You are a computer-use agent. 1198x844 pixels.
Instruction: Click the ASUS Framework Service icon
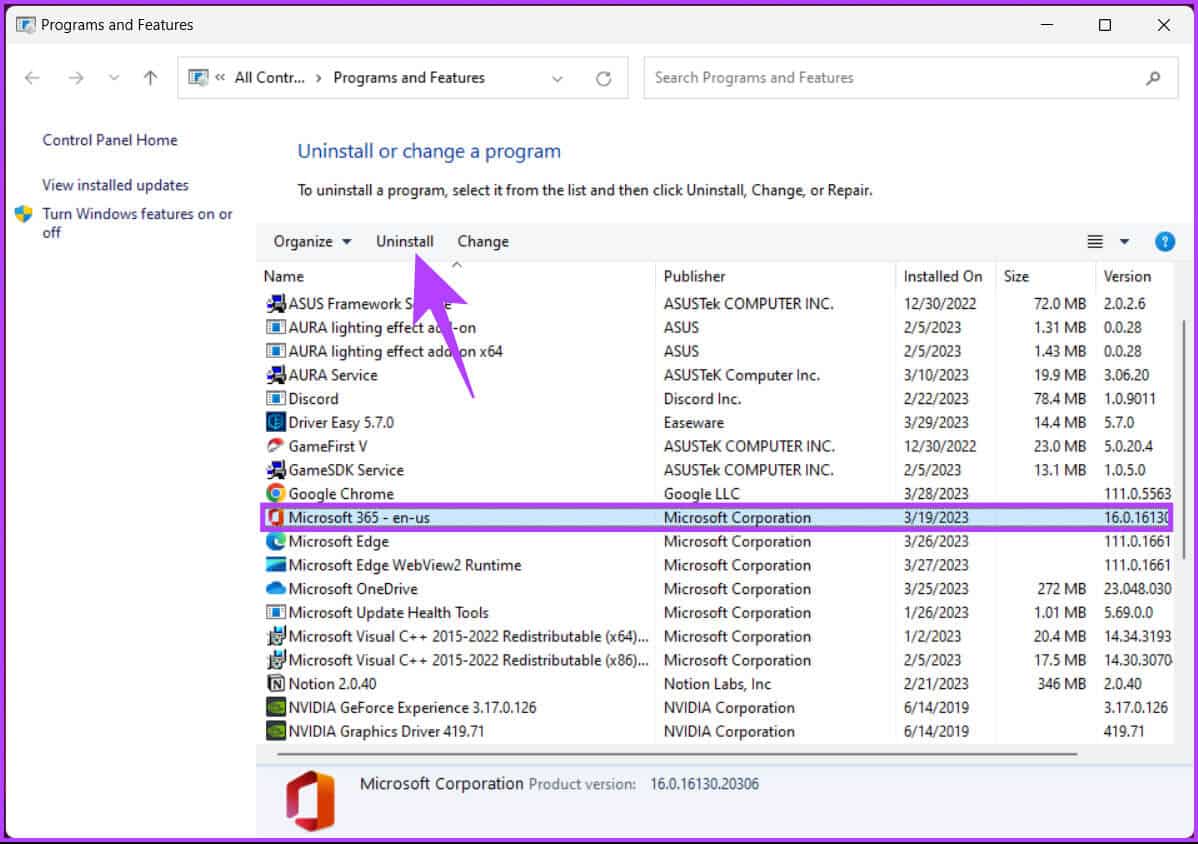tap(276, 304)
